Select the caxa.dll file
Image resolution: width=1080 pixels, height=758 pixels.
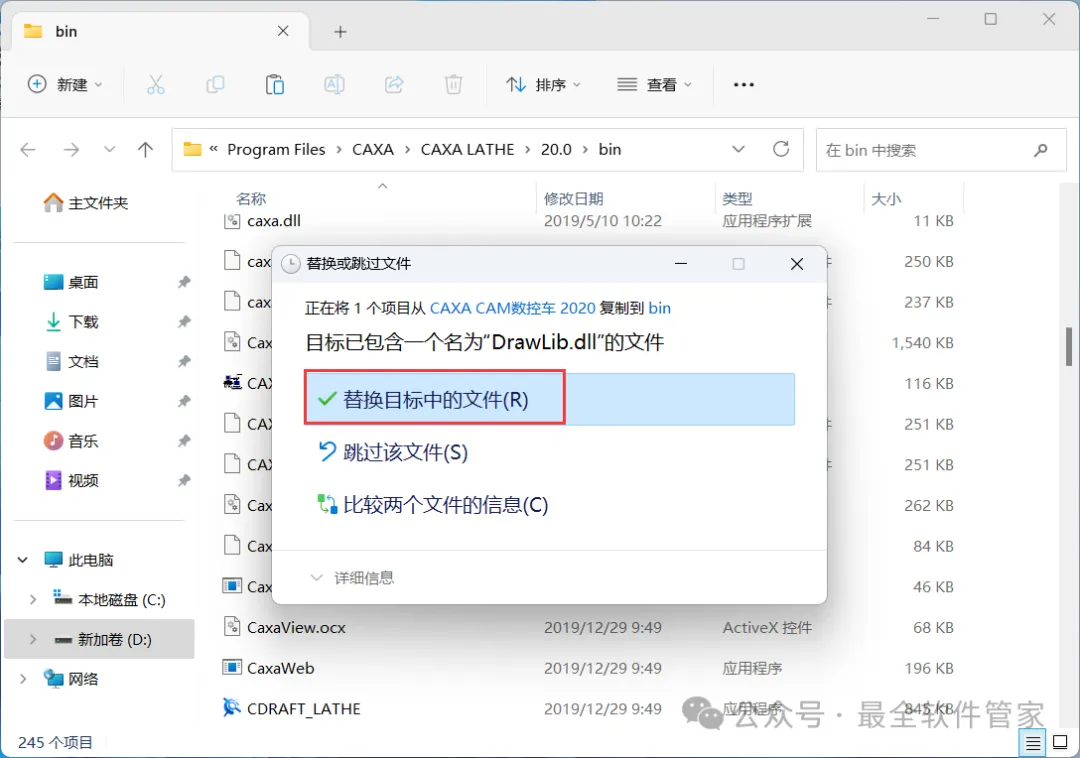(x=273, y=221)
